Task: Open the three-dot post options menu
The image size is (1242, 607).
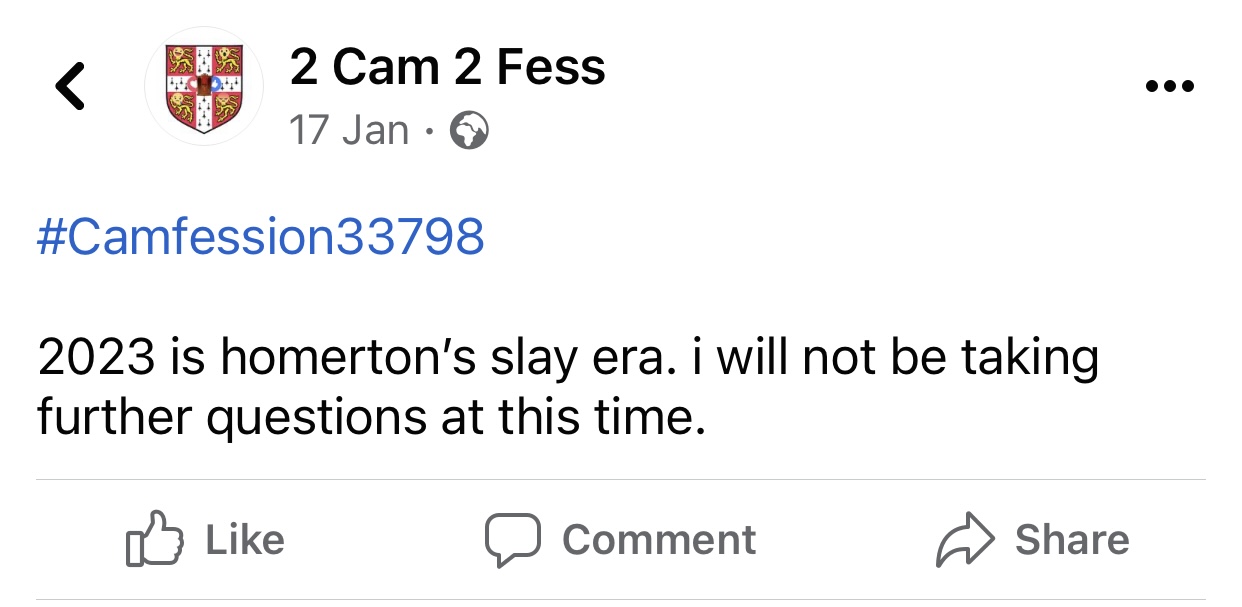Action: [x=1169, y=87]
